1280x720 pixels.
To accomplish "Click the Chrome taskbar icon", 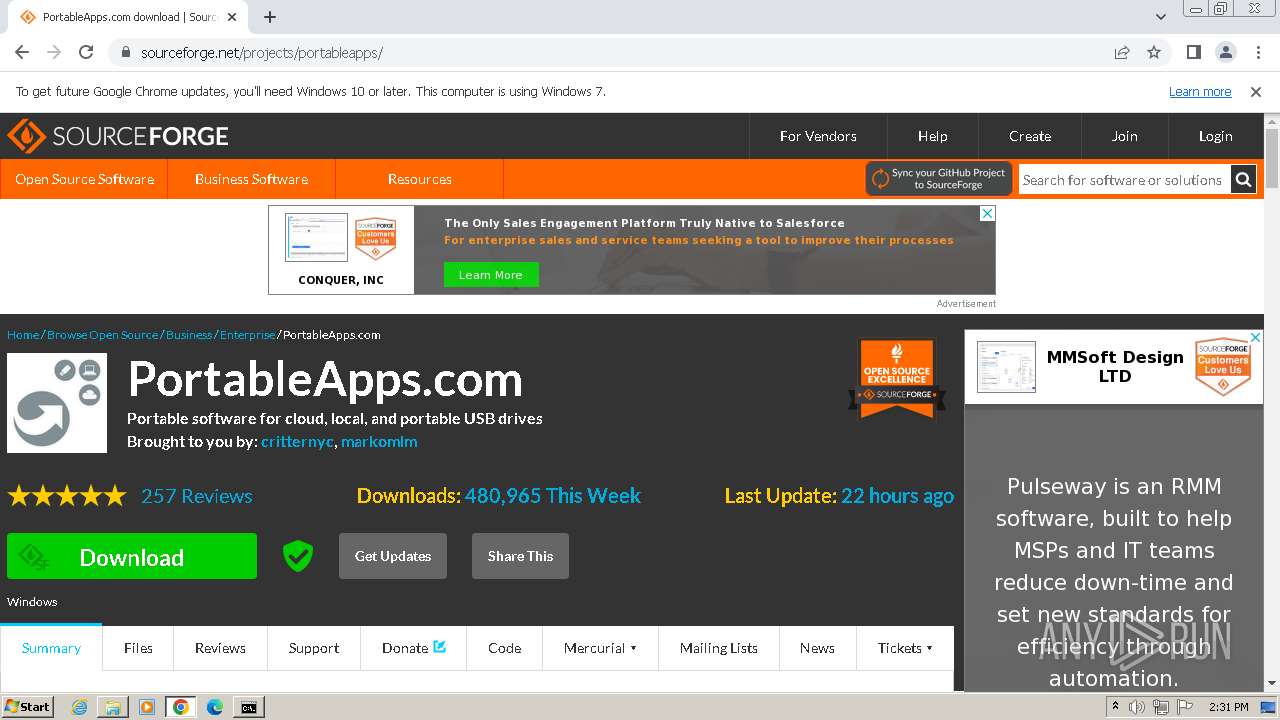I will (181, 707).
